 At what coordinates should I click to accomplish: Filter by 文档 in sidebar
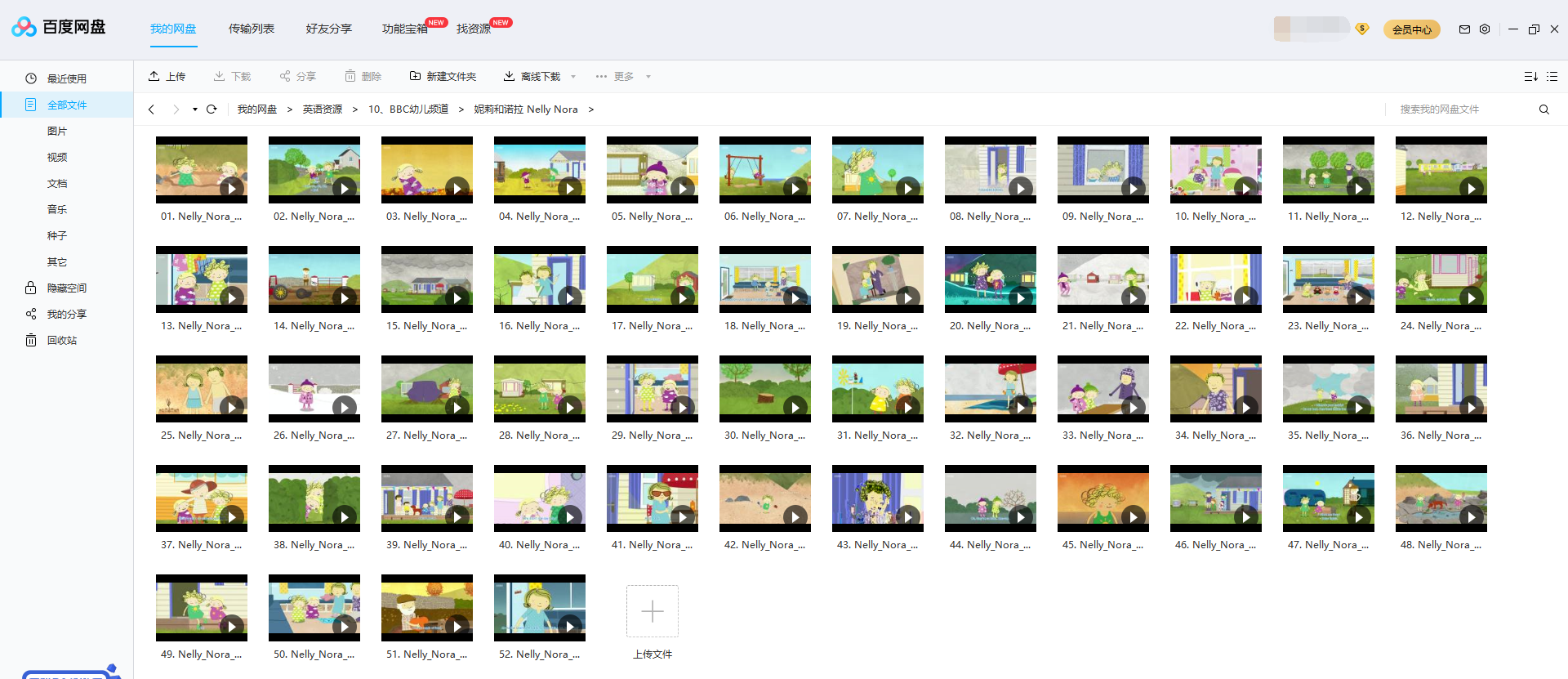point(57,183)
